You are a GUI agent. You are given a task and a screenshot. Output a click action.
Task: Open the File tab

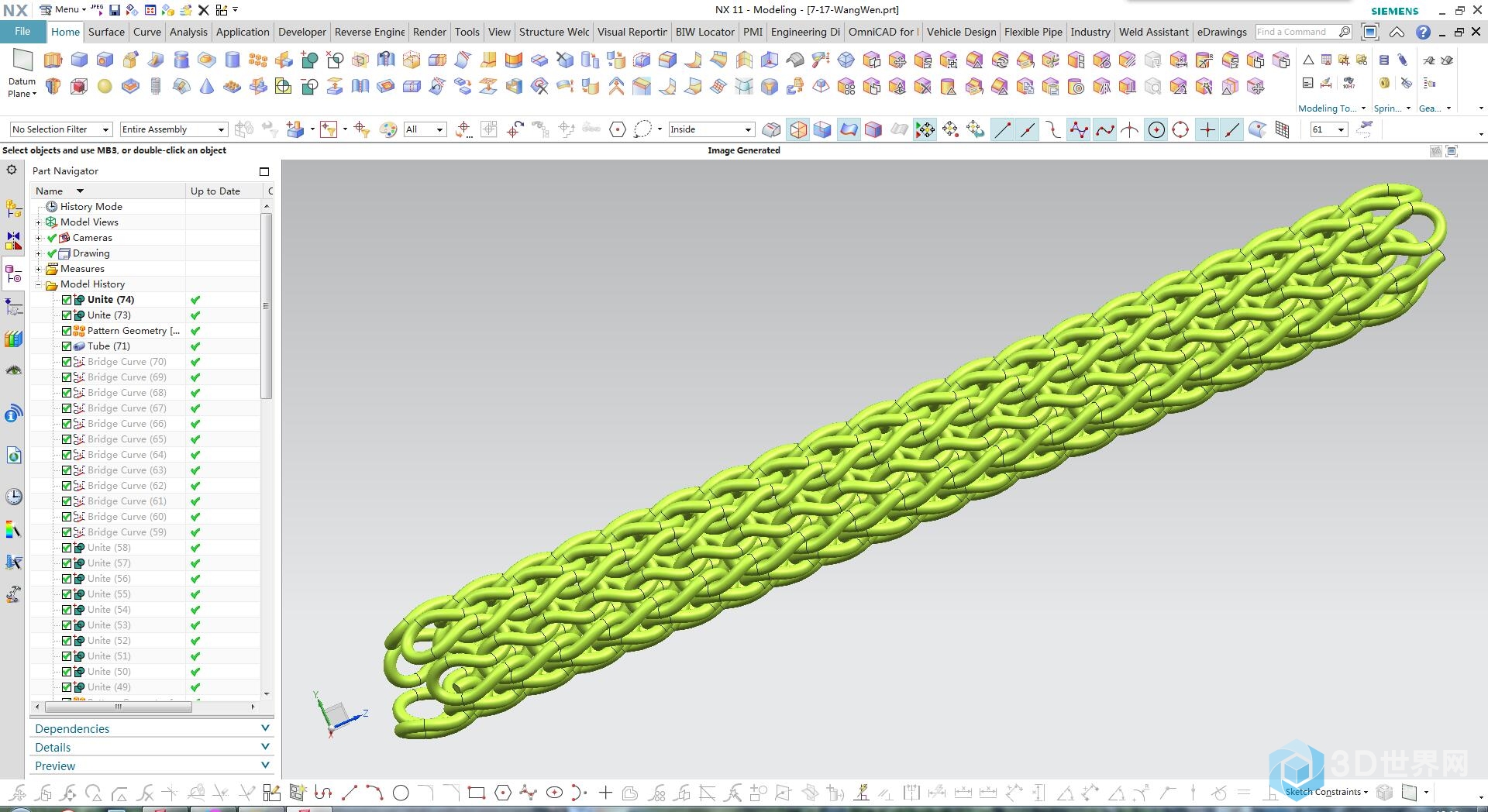pos(22,32)
